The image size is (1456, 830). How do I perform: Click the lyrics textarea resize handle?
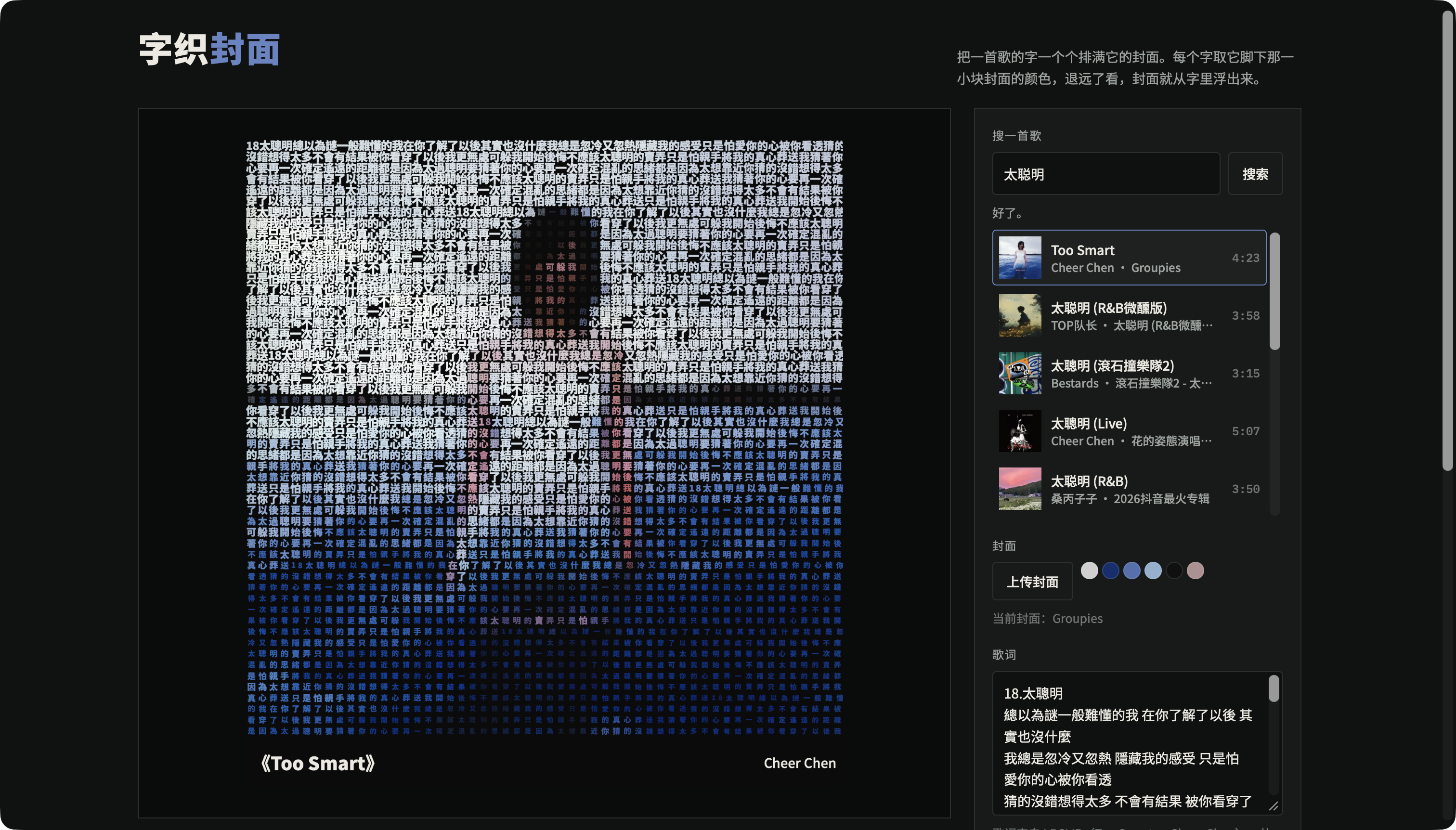pos(1274,806)
